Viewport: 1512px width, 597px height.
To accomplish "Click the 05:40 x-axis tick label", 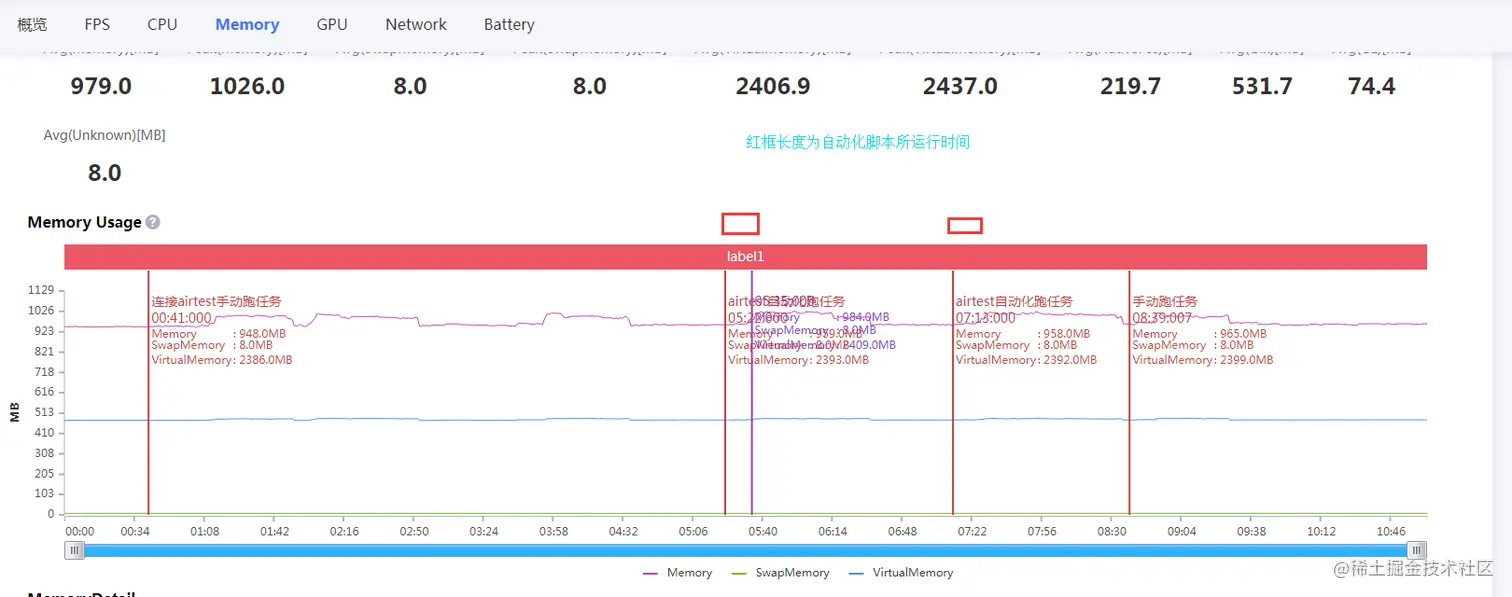I will [762, 531].
